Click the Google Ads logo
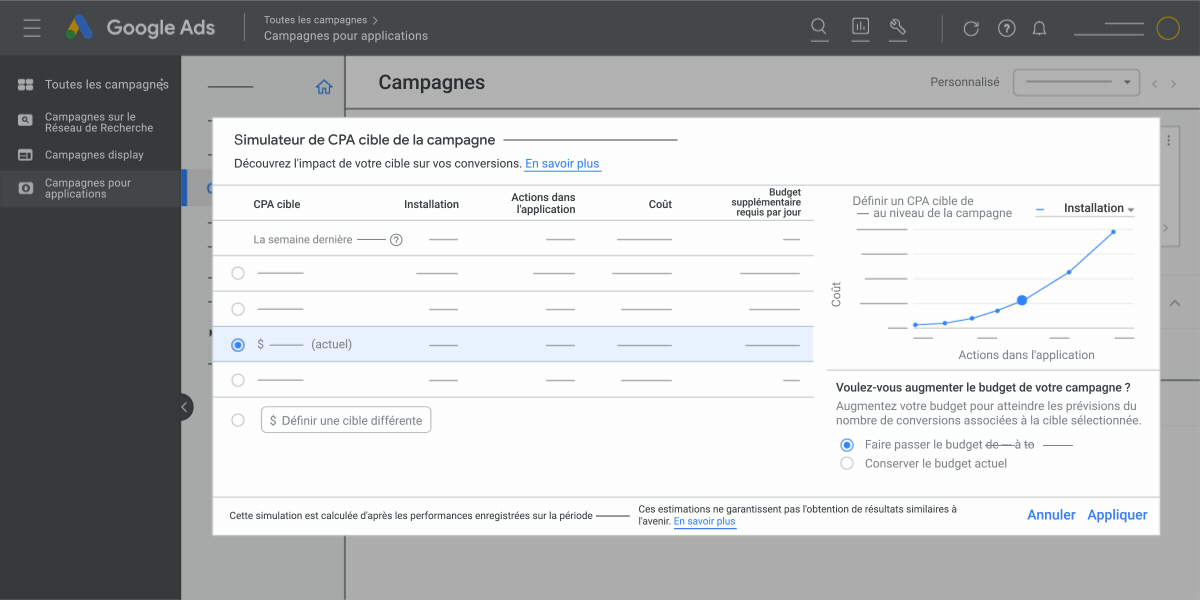 click(x=140, y=28)
